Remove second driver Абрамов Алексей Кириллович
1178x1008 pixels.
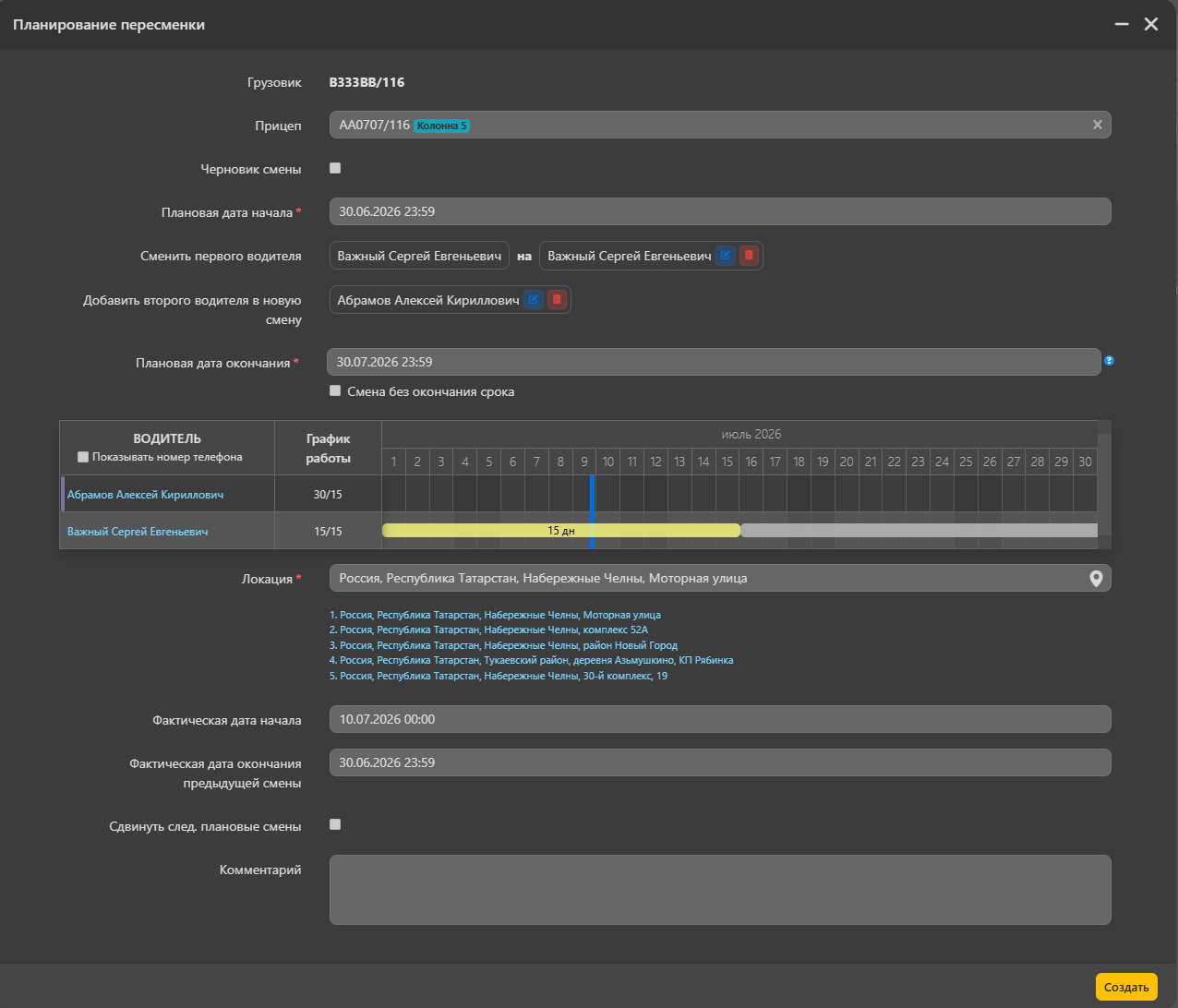[x=557, y=300]
